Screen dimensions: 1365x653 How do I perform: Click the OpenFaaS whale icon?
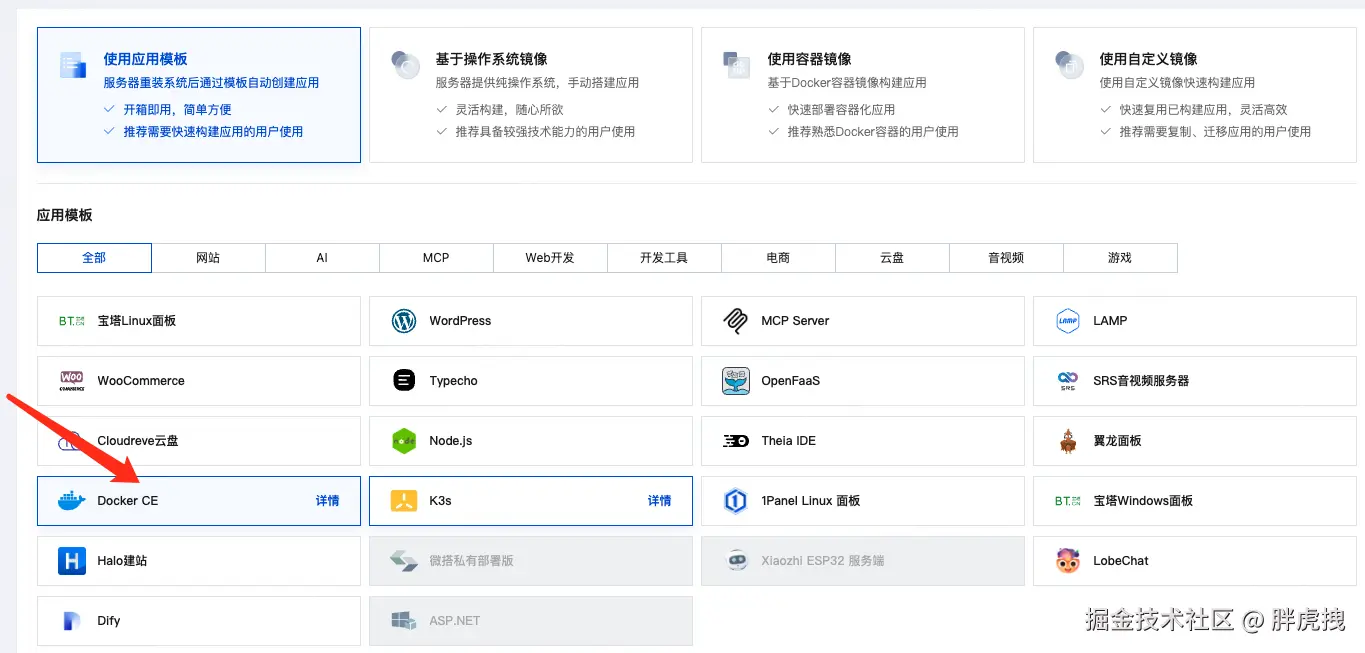pyautogui.click(x=736, y=381)
